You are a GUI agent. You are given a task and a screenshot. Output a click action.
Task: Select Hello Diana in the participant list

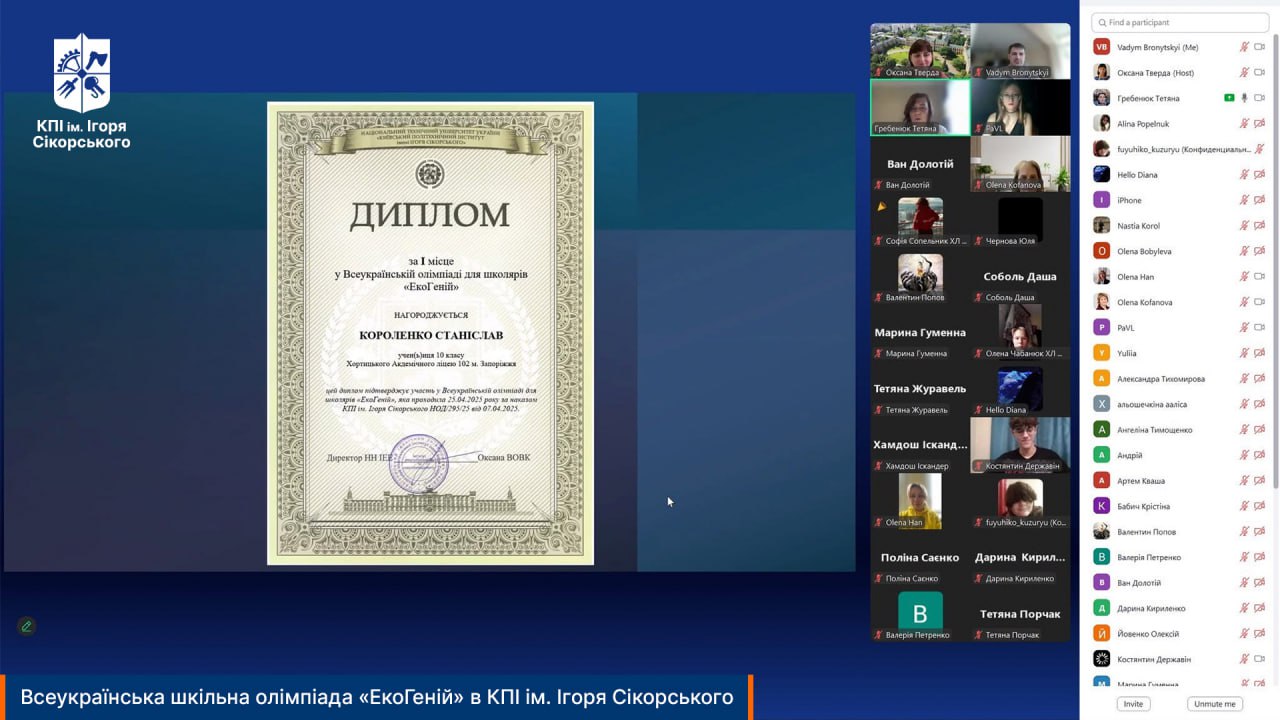[1137, 175]
